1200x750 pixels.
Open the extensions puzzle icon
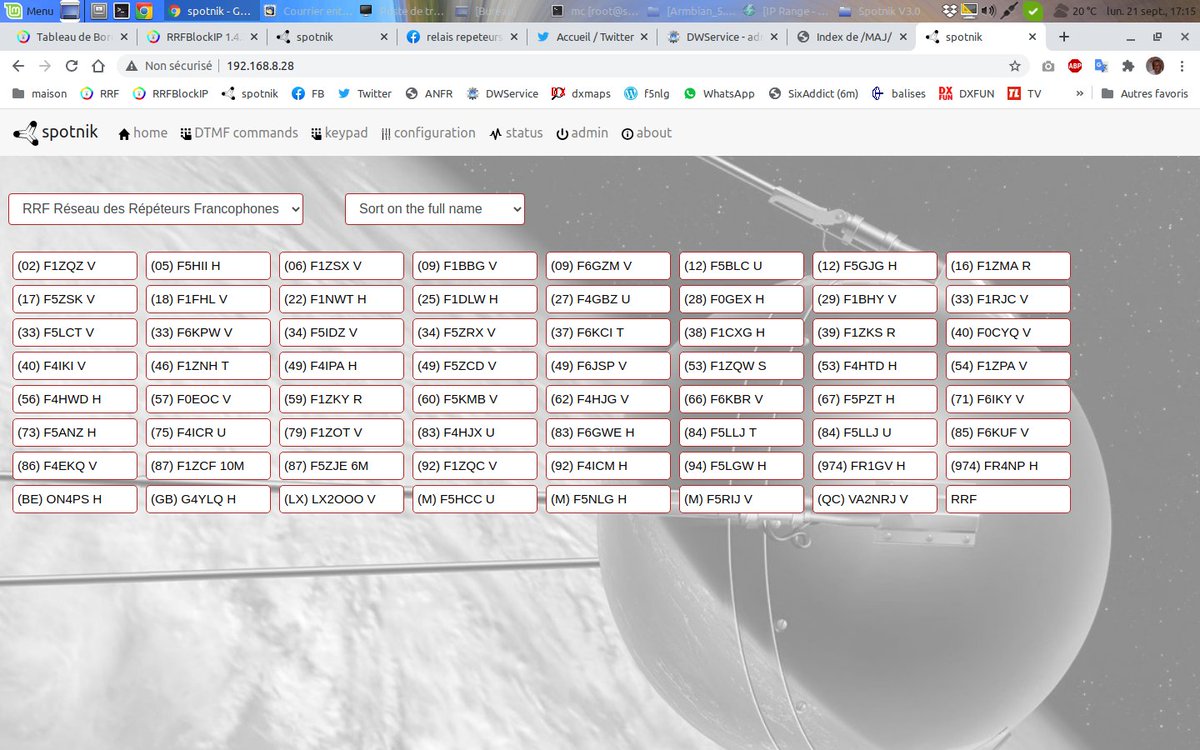(1128, 66)
